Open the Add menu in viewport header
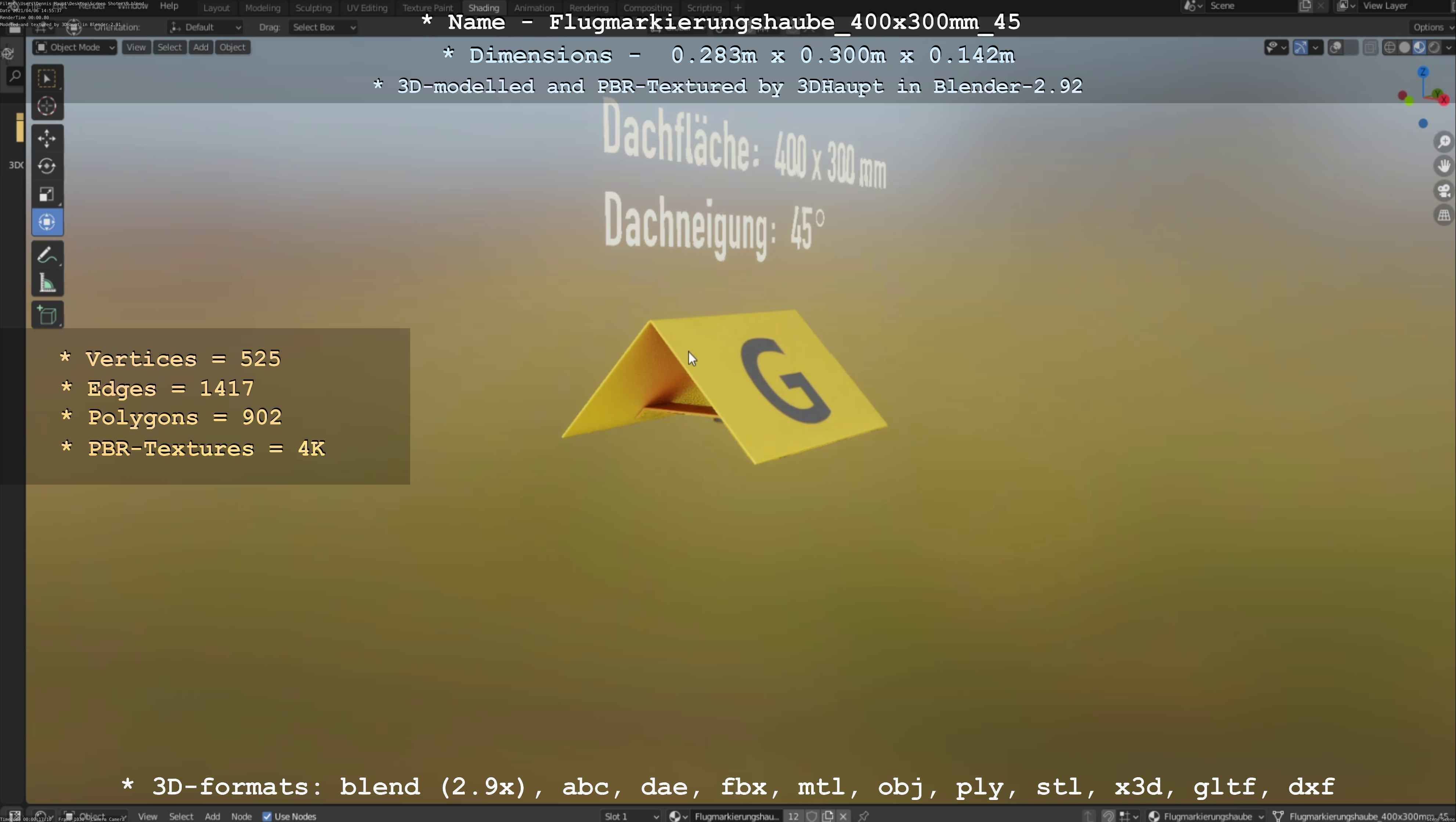Screen dimensions: 1456x822 pos(200,47)
